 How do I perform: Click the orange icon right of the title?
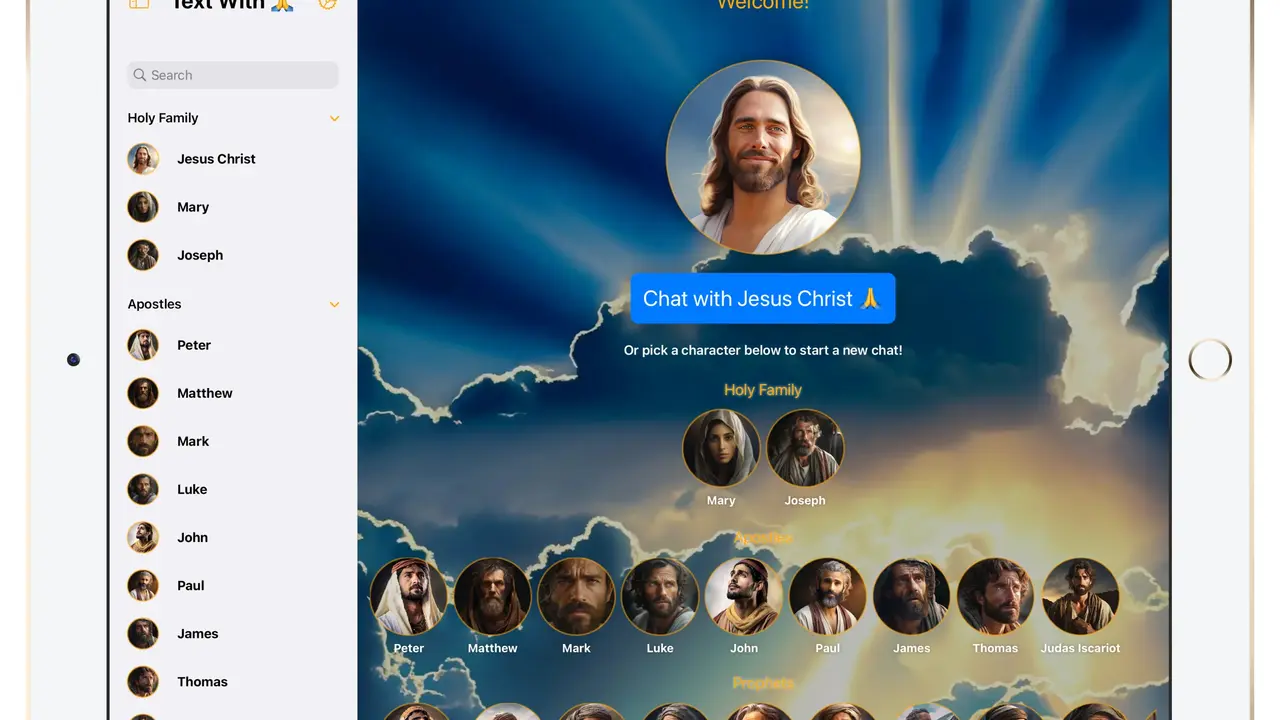pyautogui.click(x=327, y=4)
